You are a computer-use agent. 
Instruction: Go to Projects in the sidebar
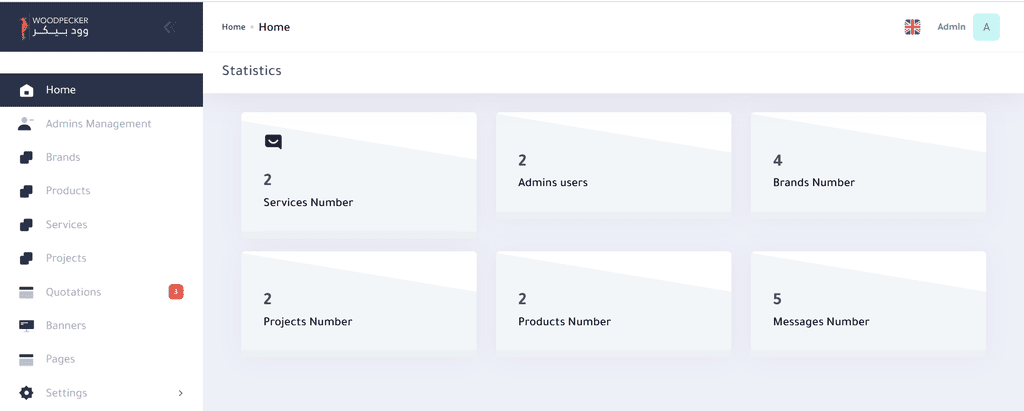pyautogui.click(x=66, y=258)
